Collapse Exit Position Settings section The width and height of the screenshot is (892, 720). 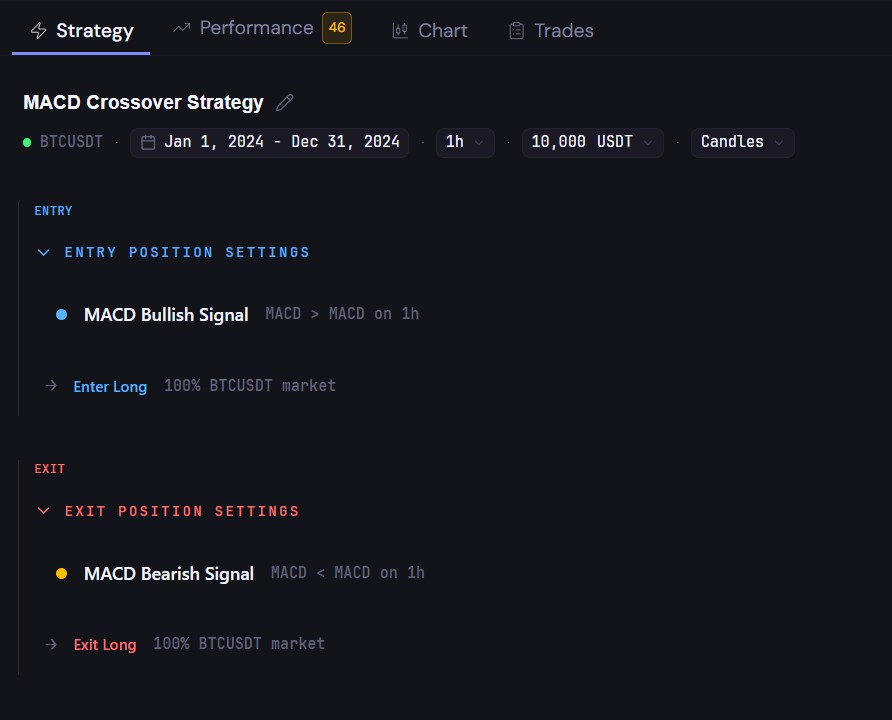pyautogui.click(x=168, y=511)
